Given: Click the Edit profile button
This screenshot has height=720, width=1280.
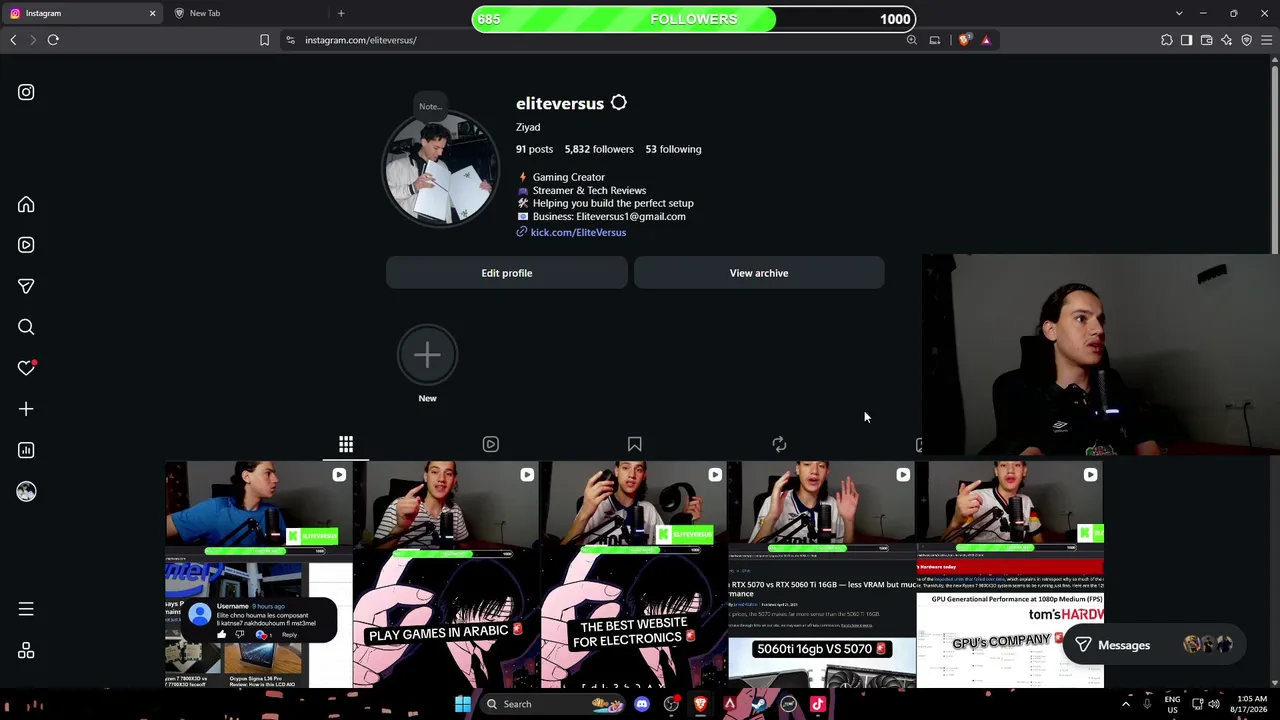Looking at the screenshot, I should coord(507,273).
